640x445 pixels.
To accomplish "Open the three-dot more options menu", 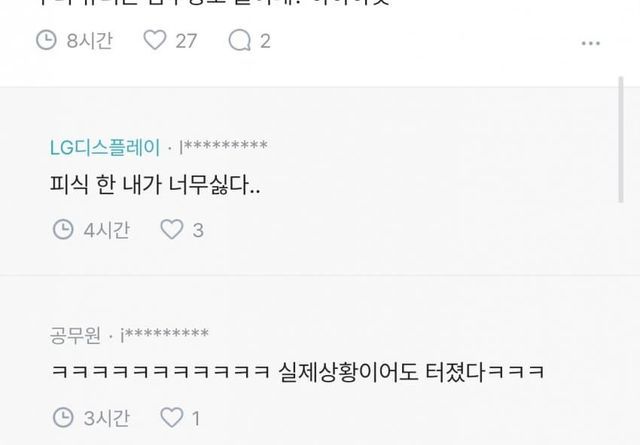I will click(x=591, y=43).
